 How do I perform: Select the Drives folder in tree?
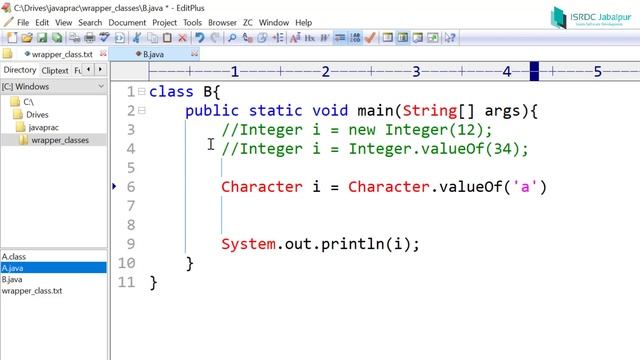click(37, 115)
